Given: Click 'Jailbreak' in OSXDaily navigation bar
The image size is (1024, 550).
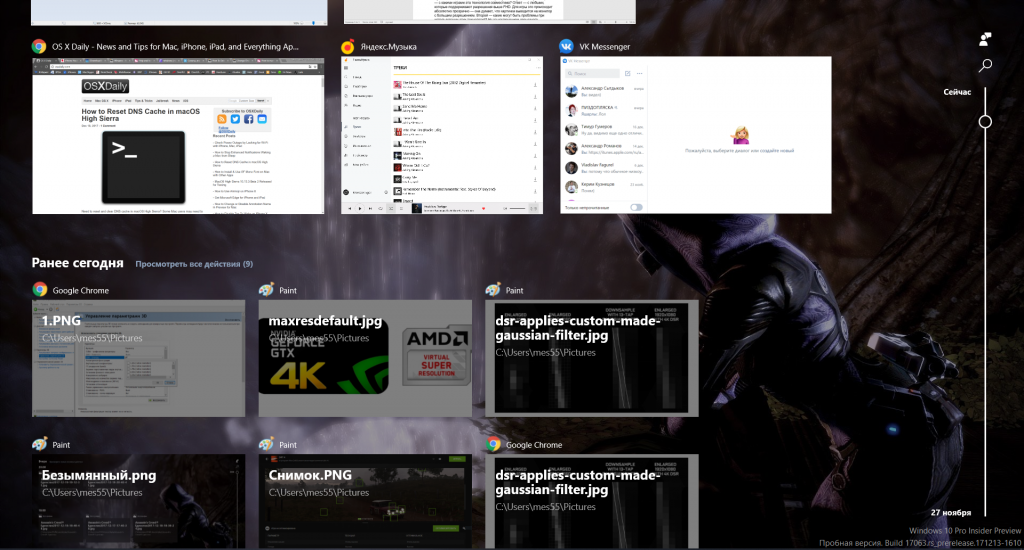Looking at the screenshot, I should [163, 101].
